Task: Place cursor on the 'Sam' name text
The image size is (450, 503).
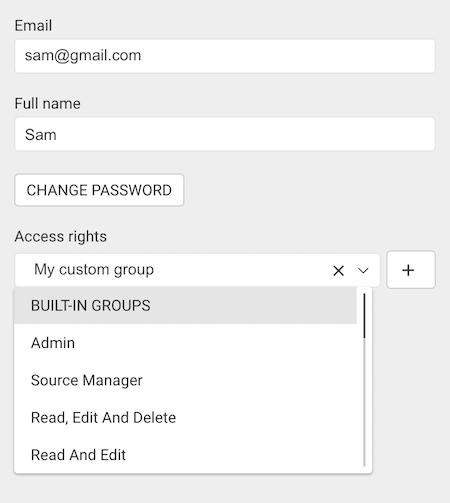Action: click(x=40, y=135)
